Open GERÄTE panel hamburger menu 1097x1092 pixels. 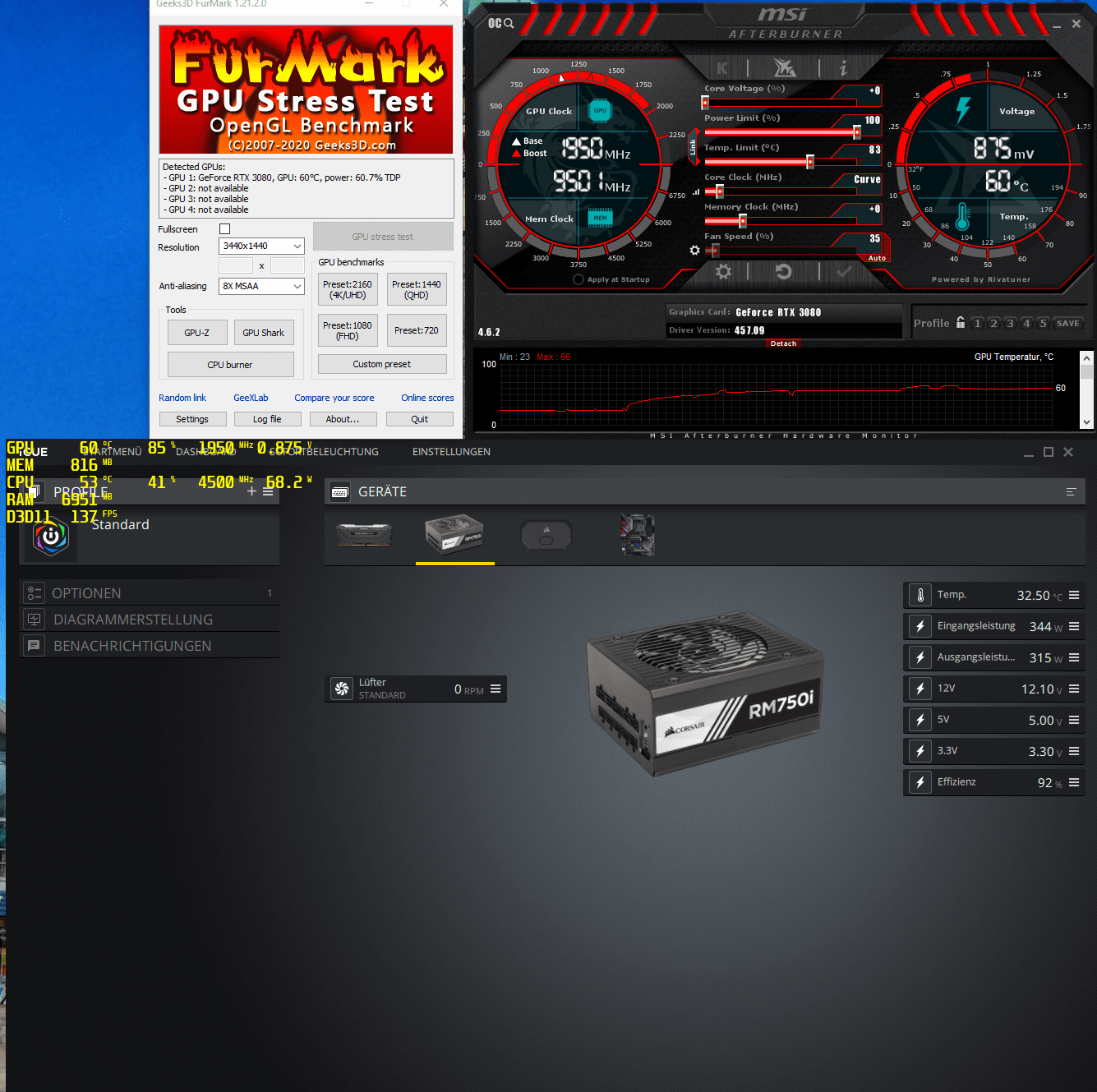coord(1071,491)
